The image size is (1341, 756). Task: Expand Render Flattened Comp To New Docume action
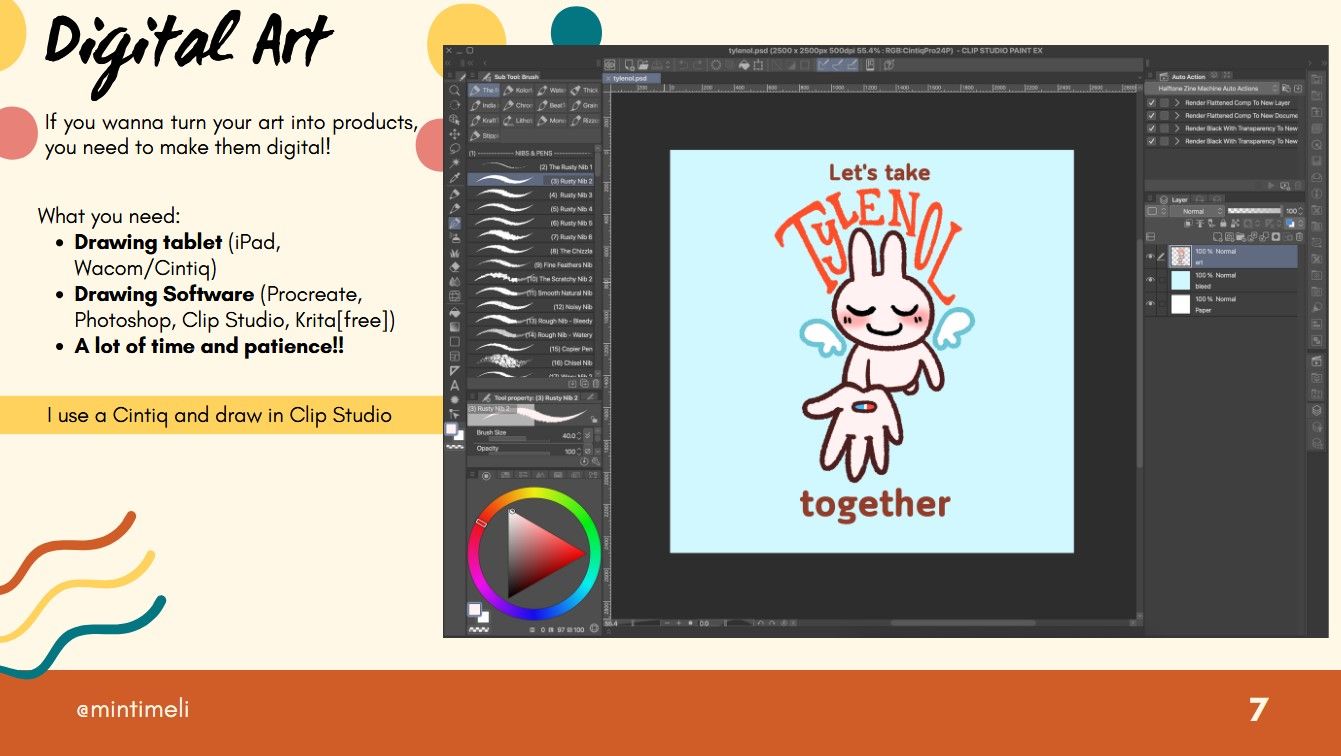pos(1177,116)
